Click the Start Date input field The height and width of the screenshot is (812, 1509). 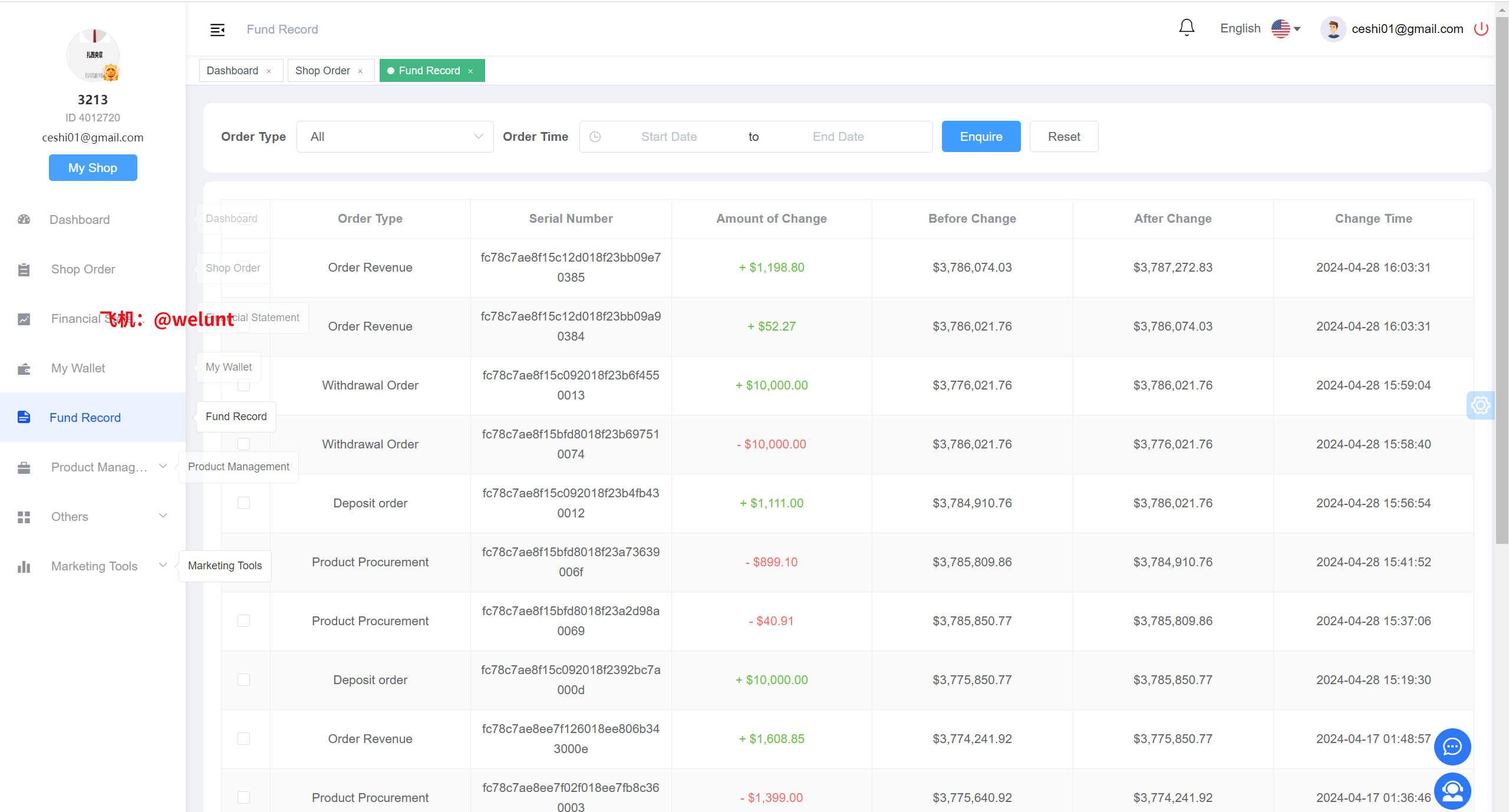click(668, 137)
